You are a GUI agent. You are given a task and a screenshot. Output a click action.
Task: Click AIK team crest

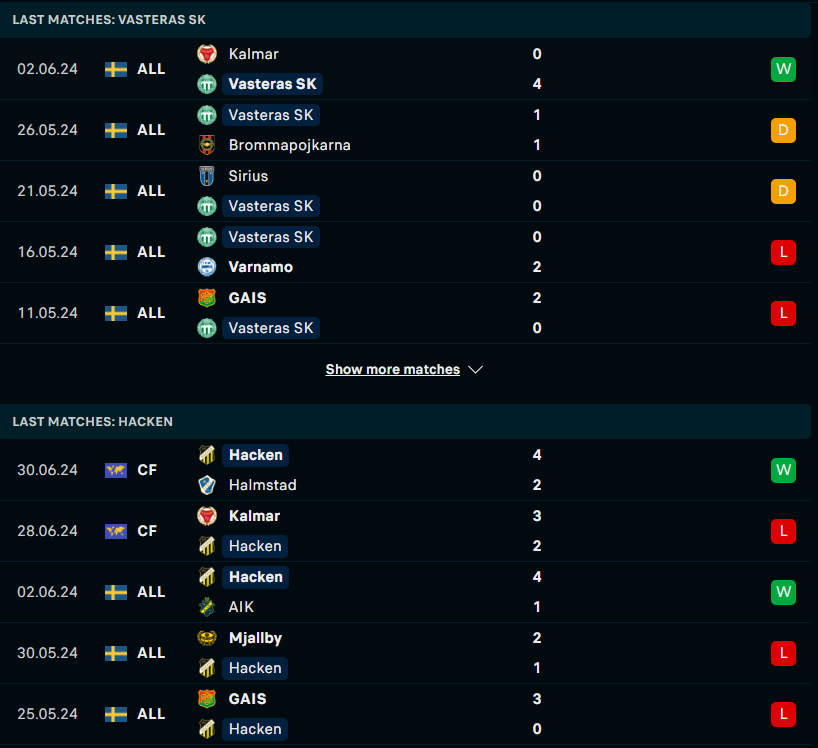click(207, 607)
